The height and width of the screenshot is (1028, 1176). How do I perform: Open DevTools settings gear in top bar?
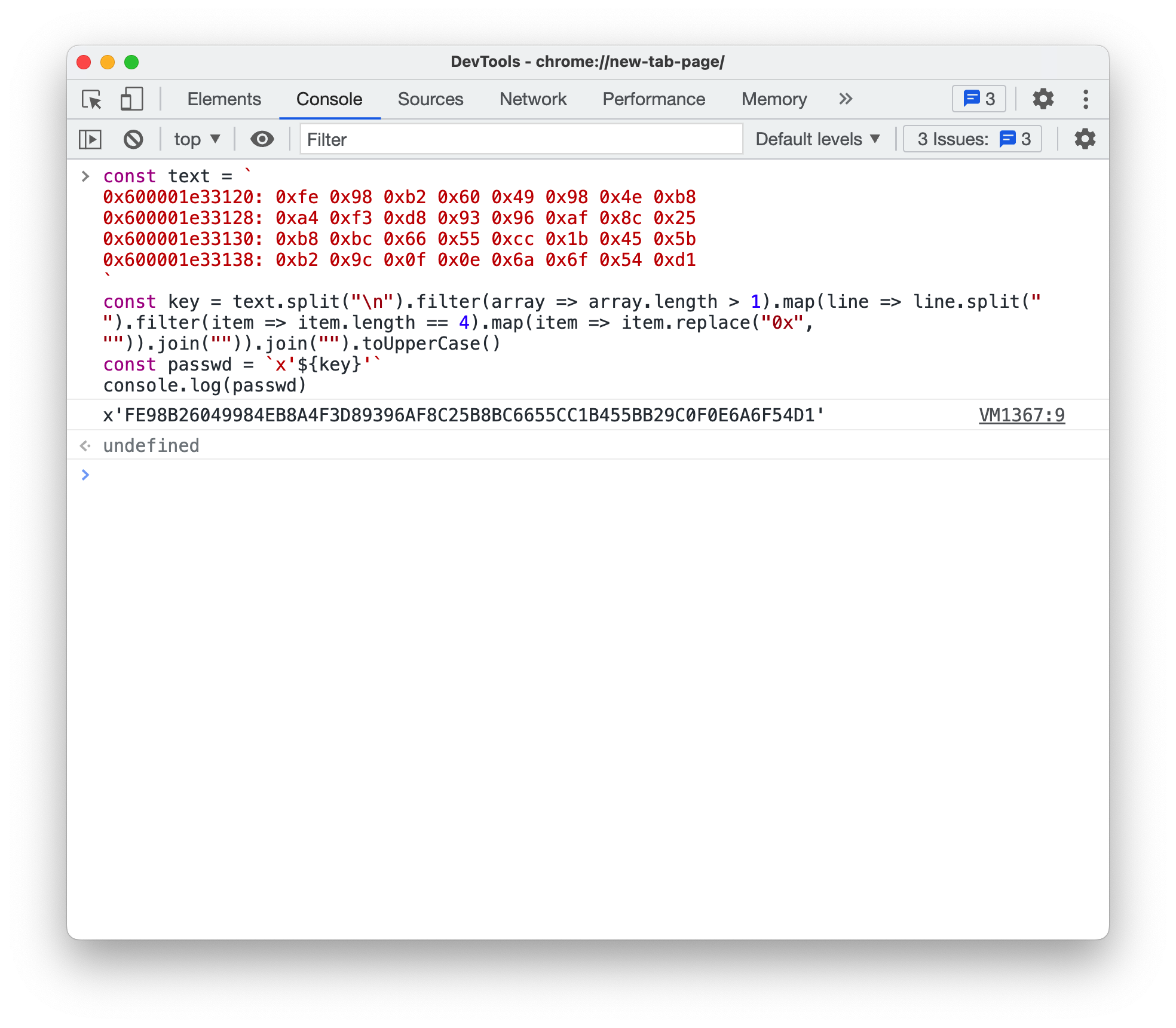[1043, 99]
